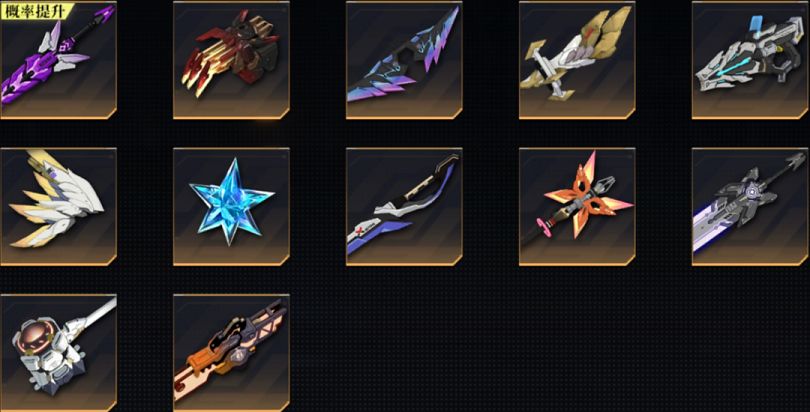Choose the red and gold gauntlet weapon

click(x=231, y=60)
